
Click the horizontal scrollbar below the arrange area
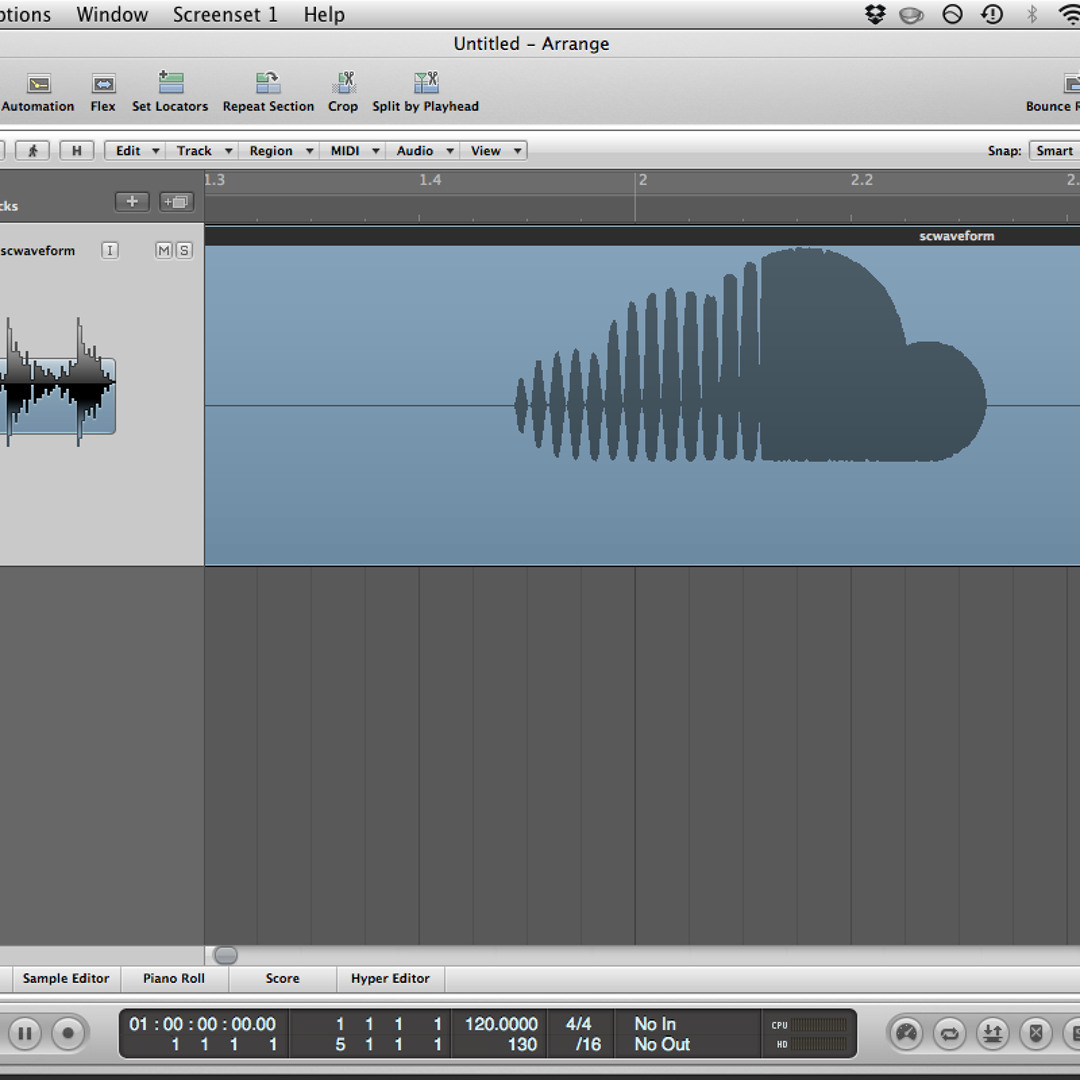pos(225,955)
